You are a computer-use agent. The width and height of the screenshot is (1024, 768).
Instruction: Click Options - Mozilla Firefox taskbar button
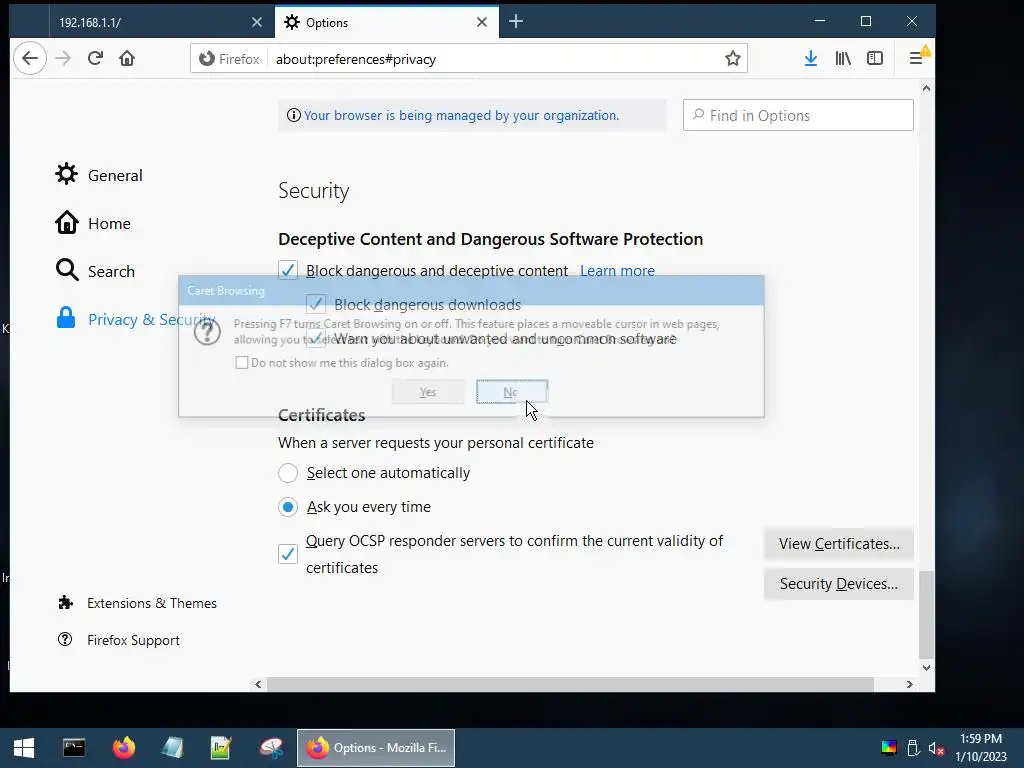point(376,748)
